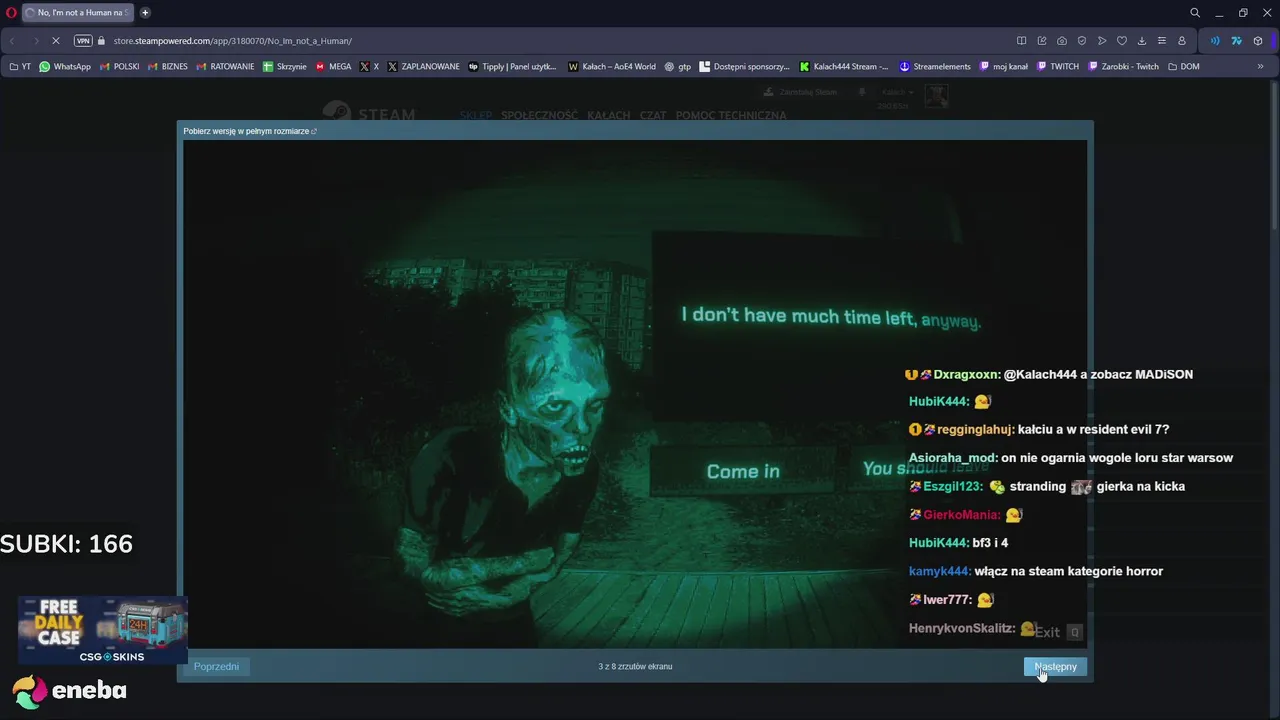Open the RATOWANIE Gmail bookmark
1280x720 pixels.
point(225,66)
